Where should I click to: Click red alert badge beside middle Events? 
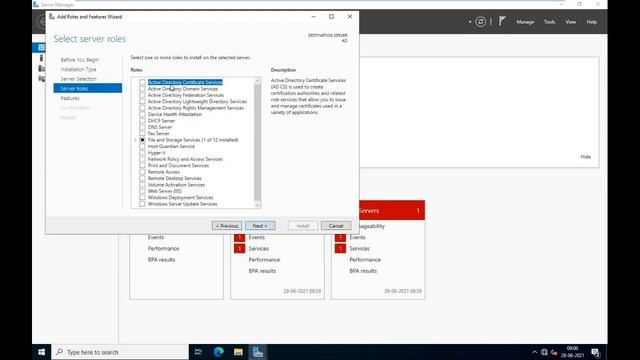tap(239, 237)
